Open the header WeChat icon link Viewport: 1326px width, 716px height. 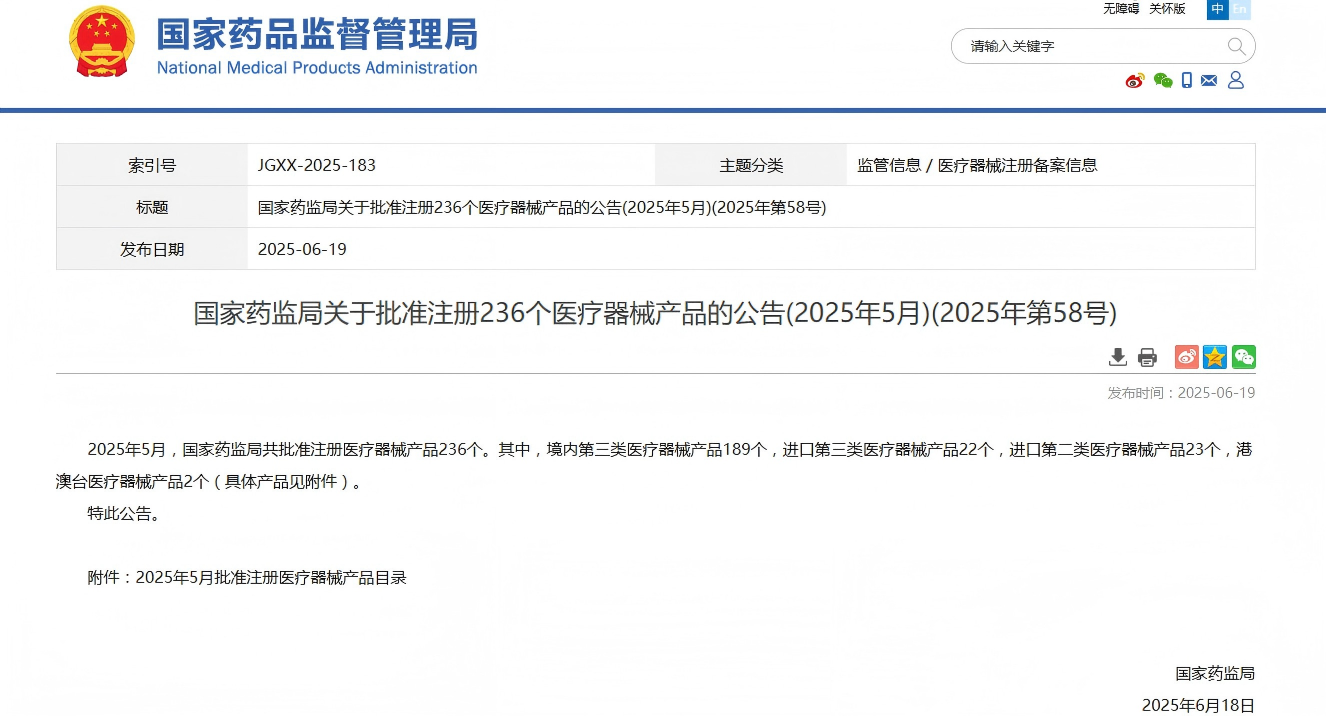pos(1162,81)
